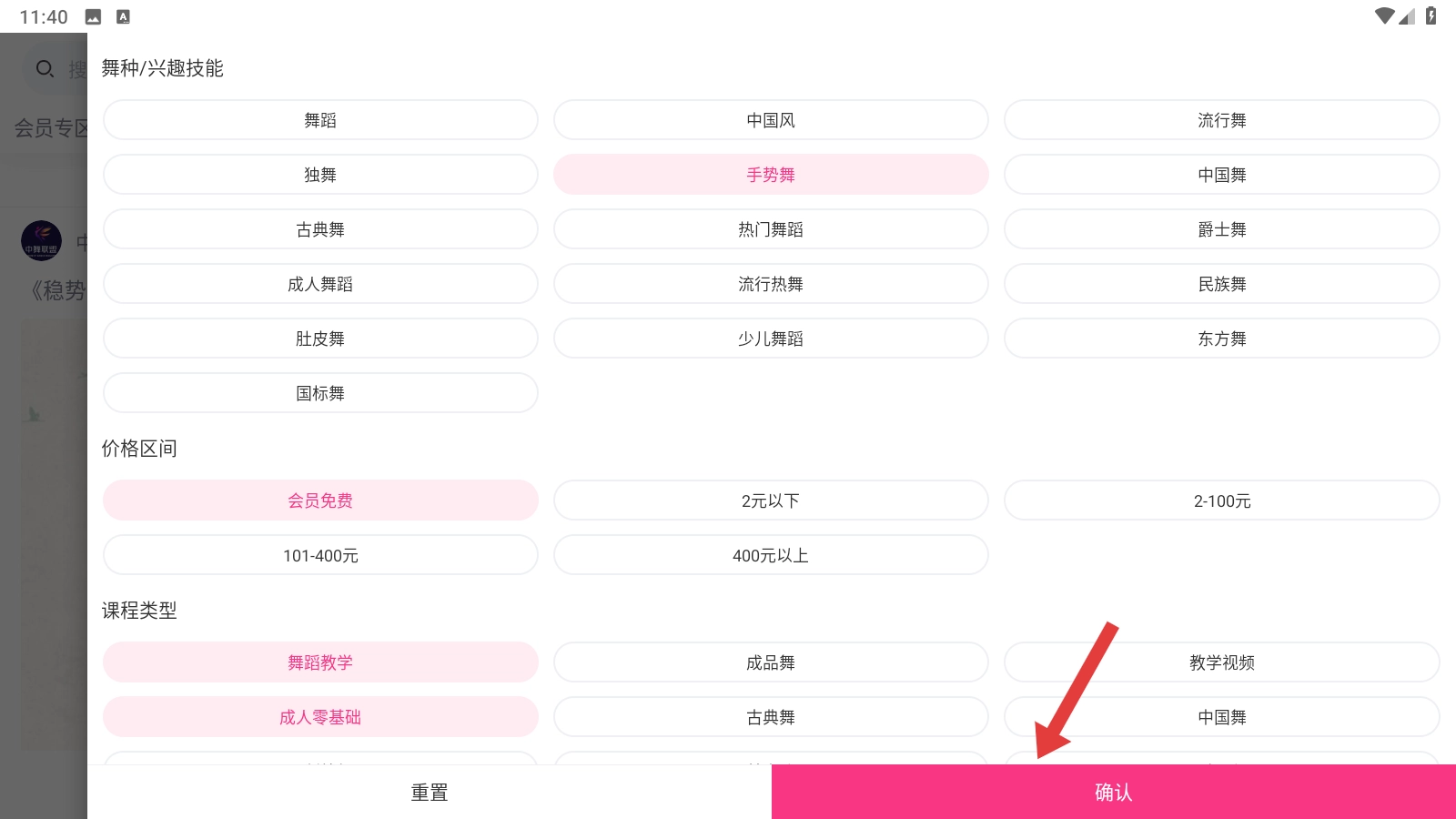1456x819 pixels.
Task: Tap the battery status icon
Action: [1431, 16]
